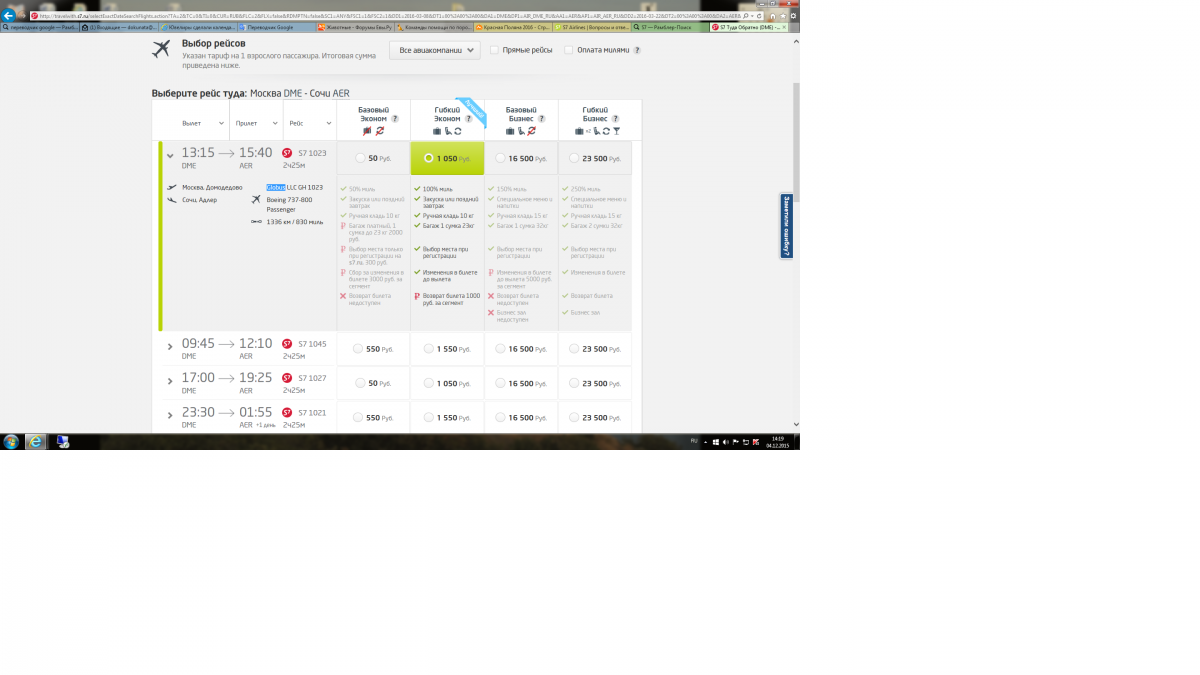
Task: Tick the Прямые рейсы checkbox
Action: tap(494, 50)
